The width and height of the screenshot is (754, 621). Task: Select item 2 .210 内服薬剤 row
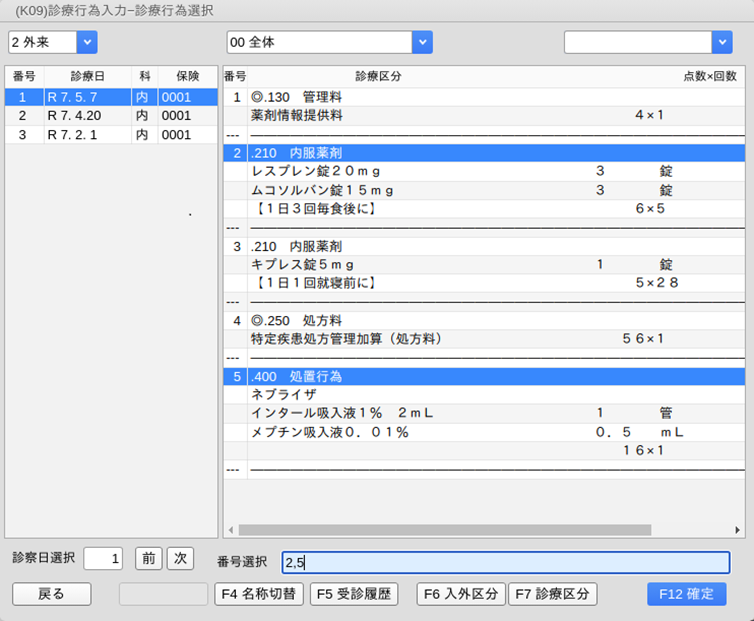point(483,153)
